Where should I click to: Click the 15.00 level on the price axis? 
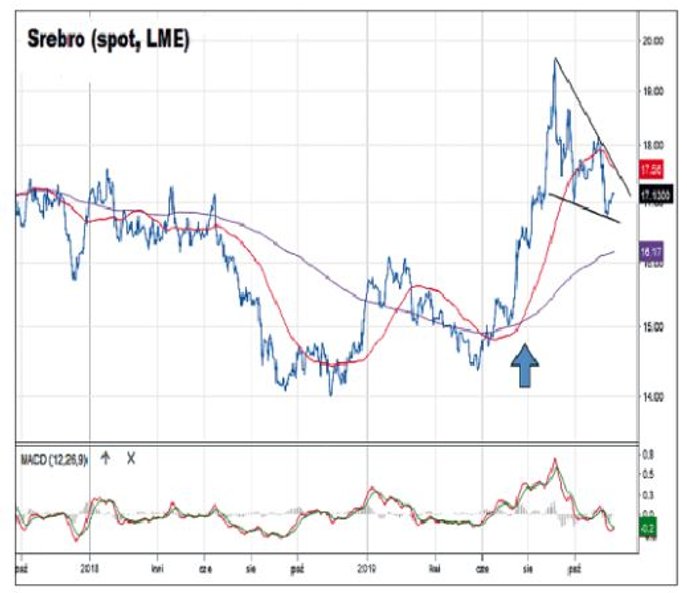[x=654, y=327]
